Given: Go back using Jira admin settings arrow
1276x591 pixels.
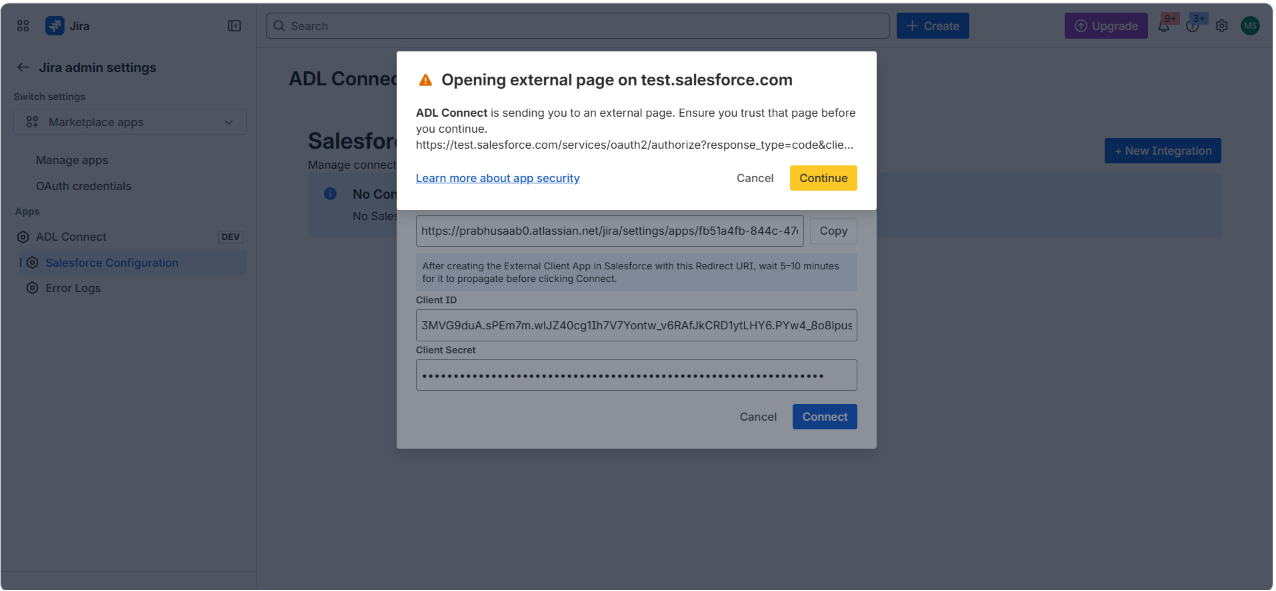Looking at the screenshot, I should tap(23, 68).
